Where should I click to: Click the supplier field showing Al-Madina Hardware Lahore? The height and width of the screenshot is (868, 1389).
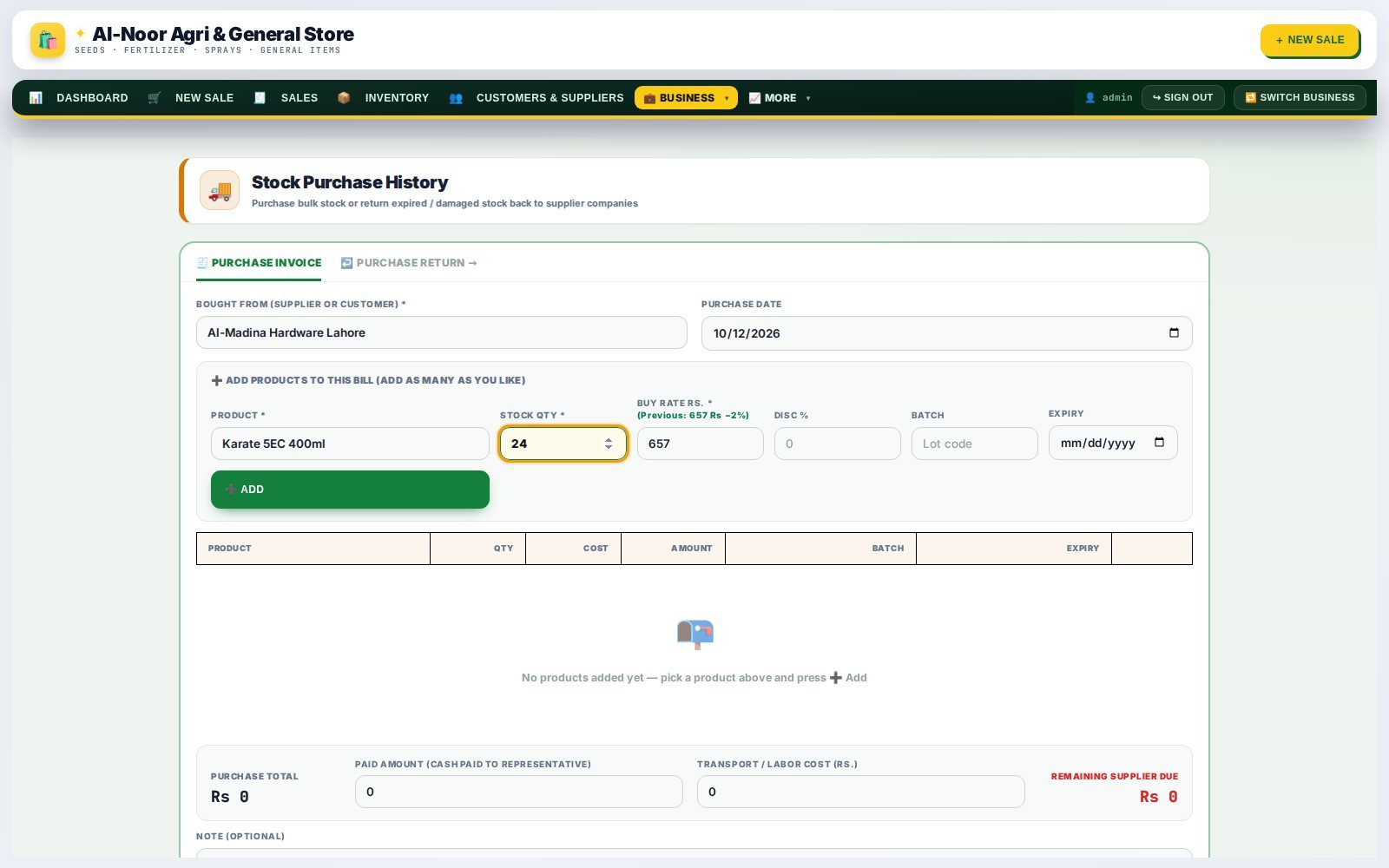pyautogui.click(x=441, y=332)
